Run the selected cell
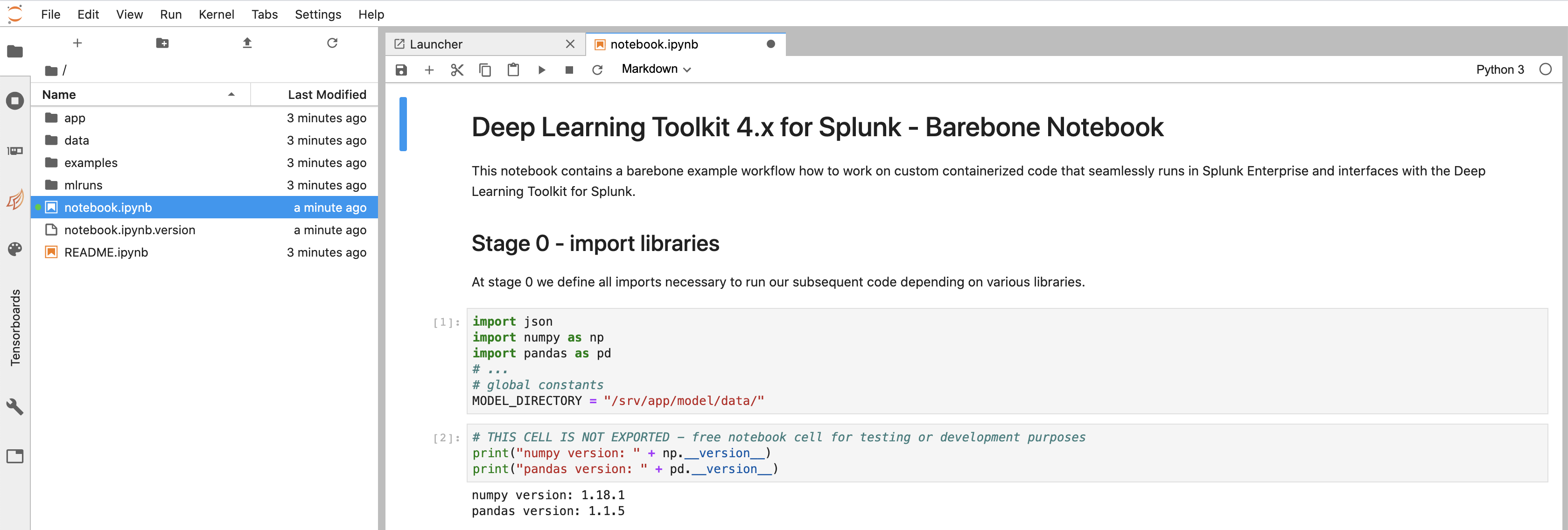This screenshot has width=1568, height=530. click(542, 70)
